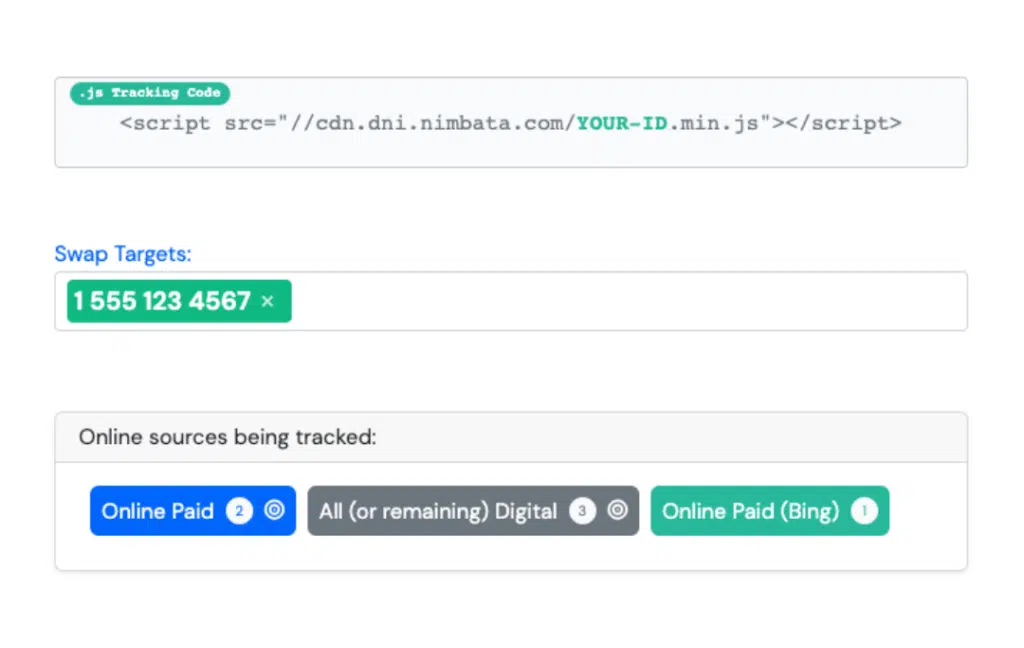Click the count badge 3 on All Digital
Viewport: 1024px width, 648px height.
tap(582, 511)
